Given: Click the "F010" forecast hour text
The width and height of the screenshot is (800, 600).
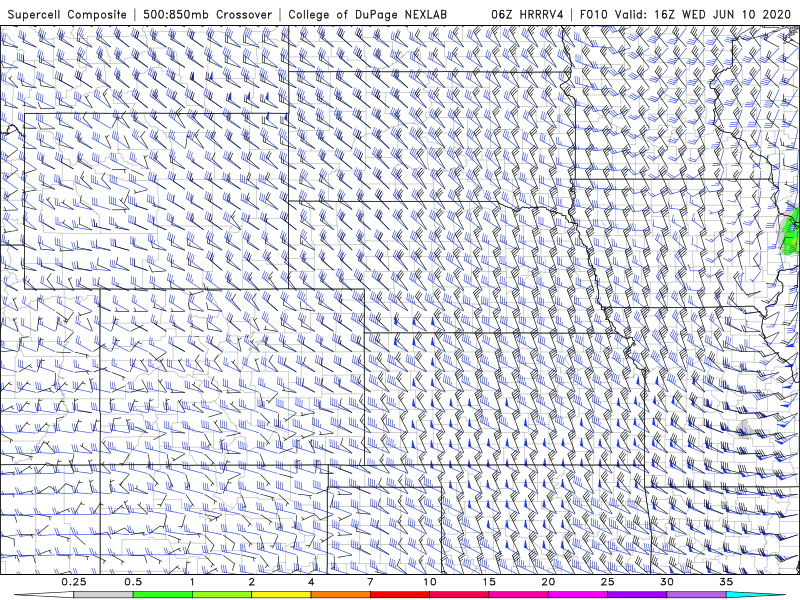Looking at the screenshot, I should tap(594, 14).
